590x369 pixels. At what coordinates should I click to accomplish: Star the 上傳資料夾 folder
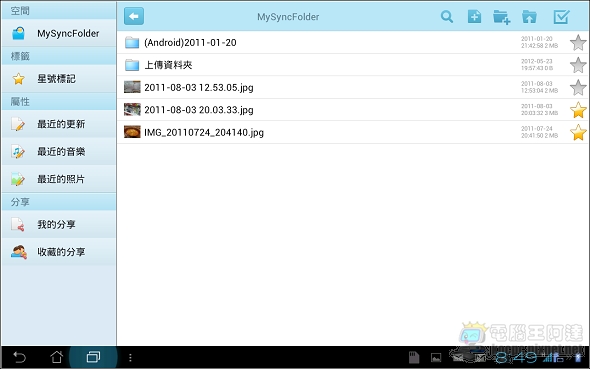578,65
